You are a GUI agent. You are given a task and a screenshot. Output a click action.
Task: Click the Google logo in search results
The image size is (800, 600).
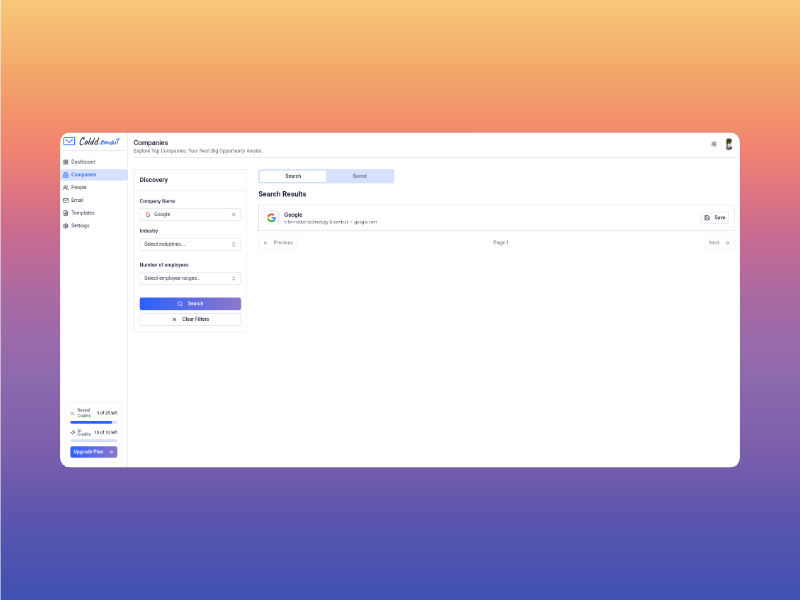click(272, 217)
